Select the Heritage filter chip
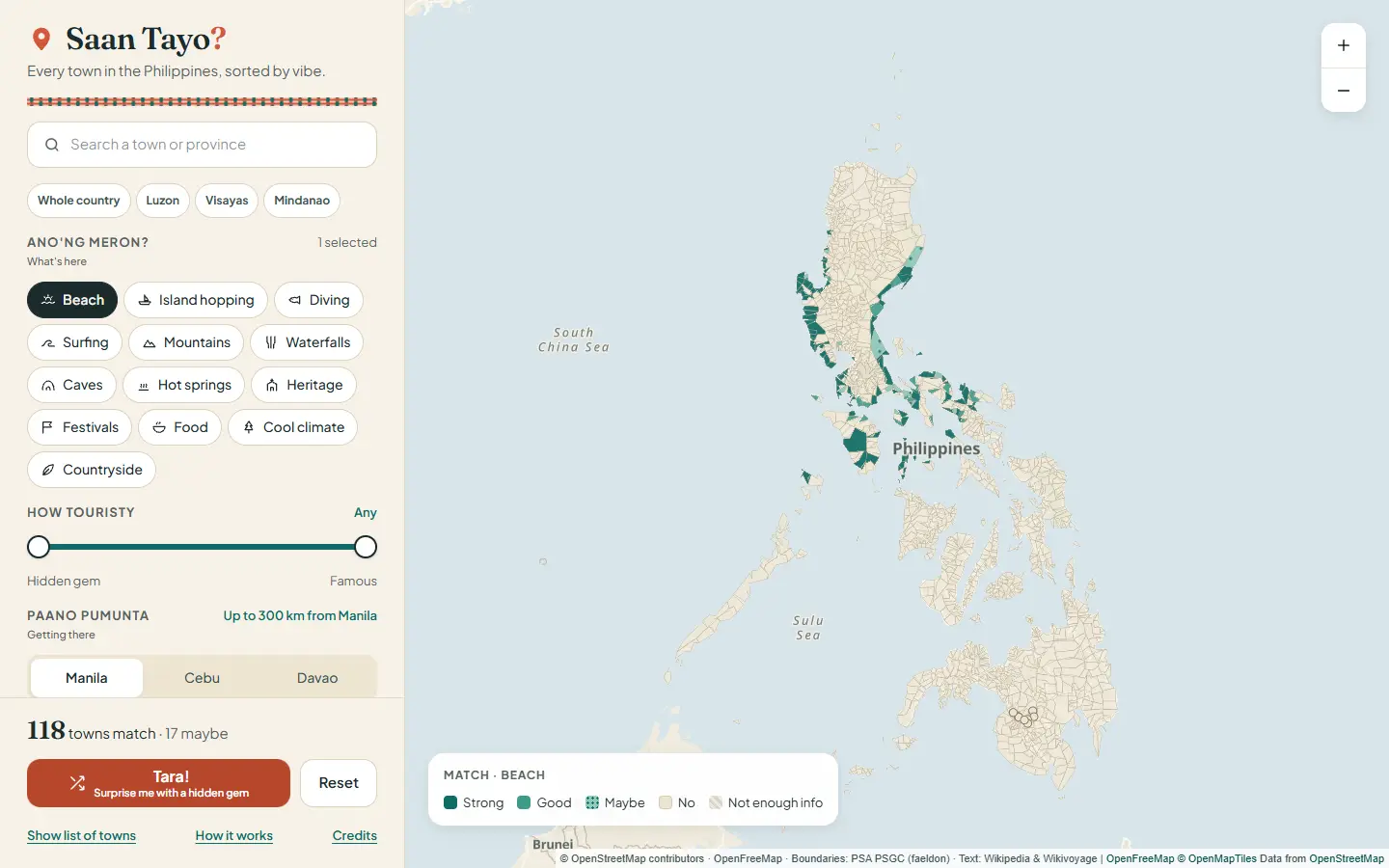This screenshot has height=868, width=1389. coord(304,385)
